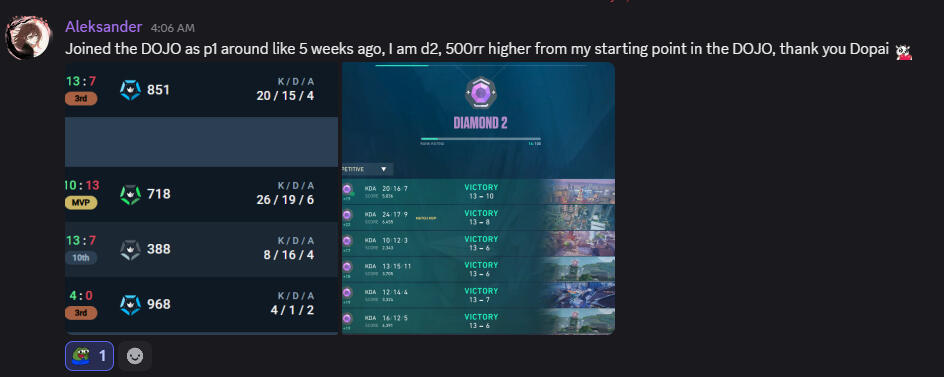Click the Aleksander username
This screenshot has height=377, width=944.
(x=104, y=27)
